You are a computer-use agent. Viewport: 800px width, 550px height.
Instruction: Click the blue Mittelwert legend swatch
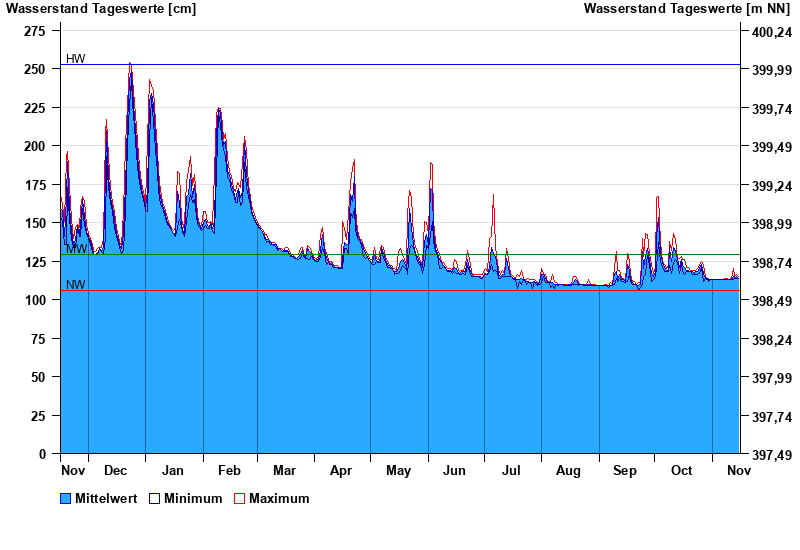[x=66, y=498]
